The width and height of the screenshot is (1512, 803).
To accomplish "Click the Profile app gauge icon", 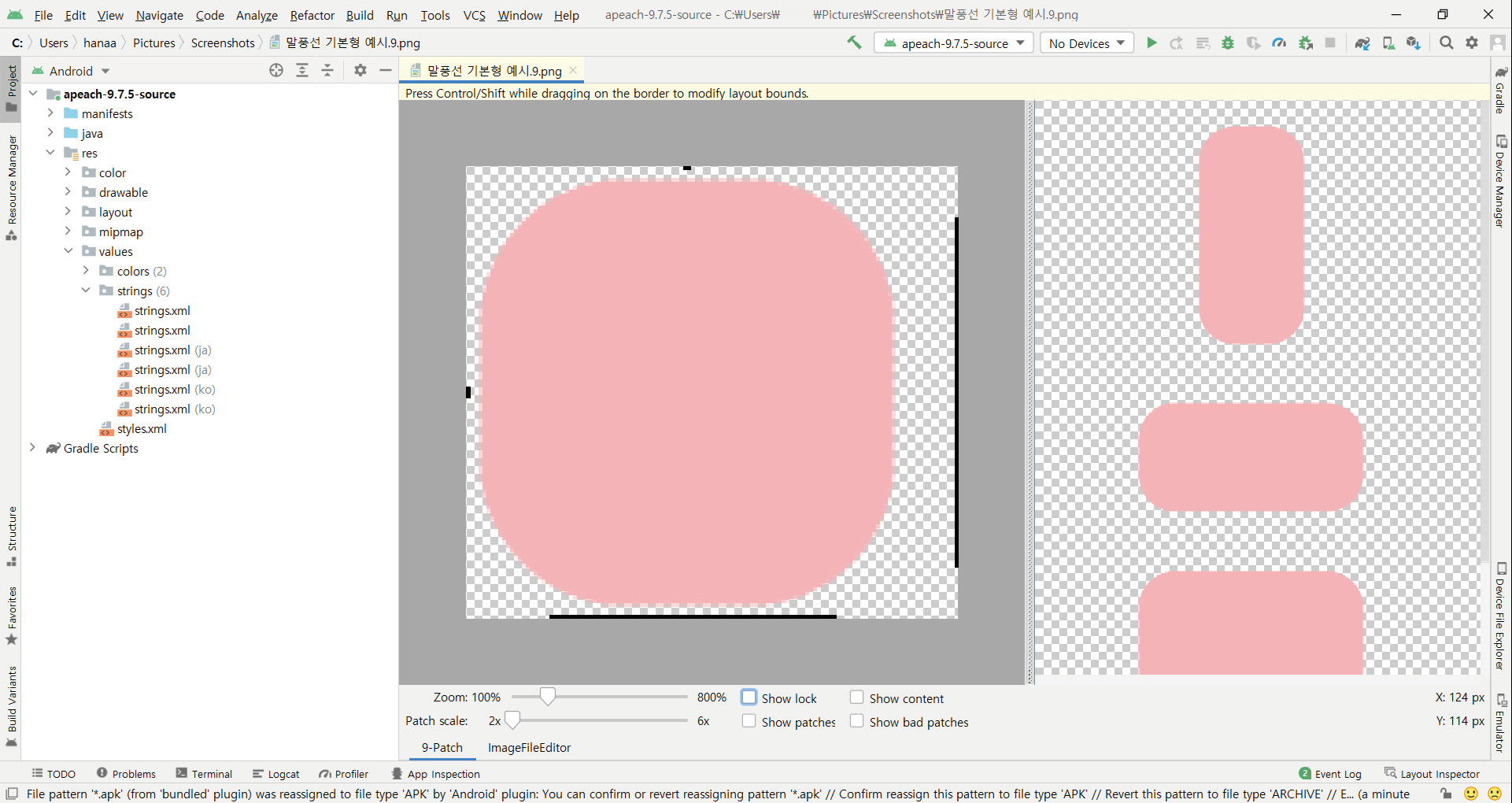I will [x=1279, y=43].
